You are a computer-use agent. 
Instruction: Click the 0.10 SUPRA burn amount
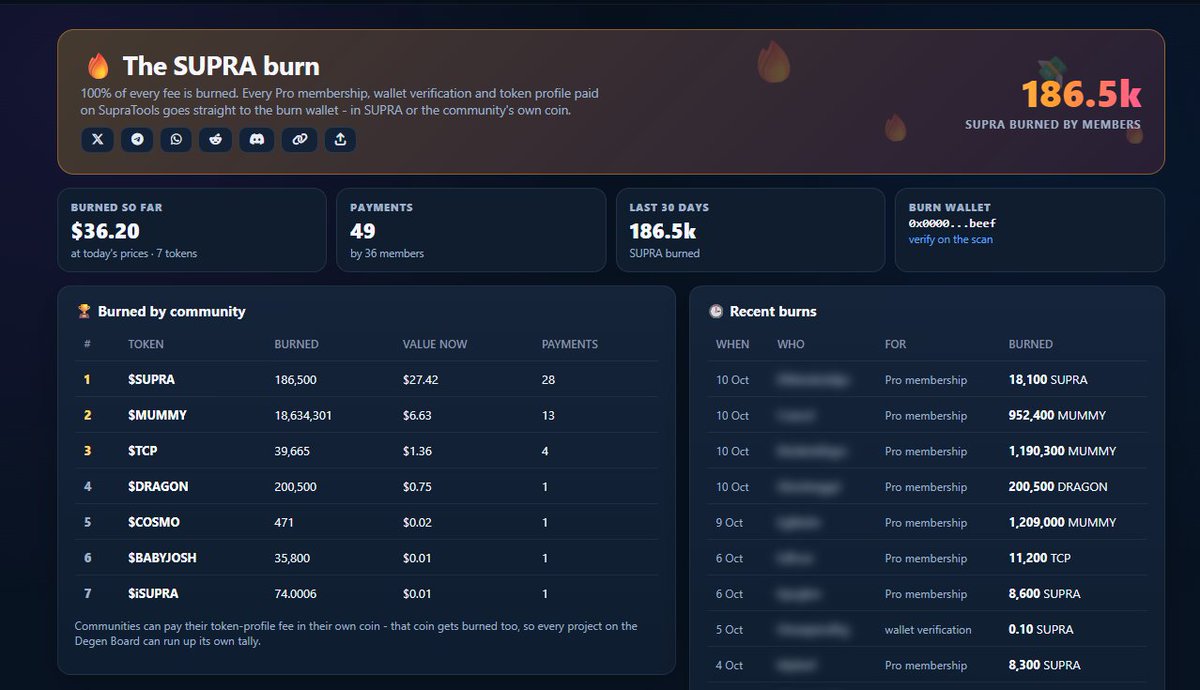click(x=1041, y=630)
